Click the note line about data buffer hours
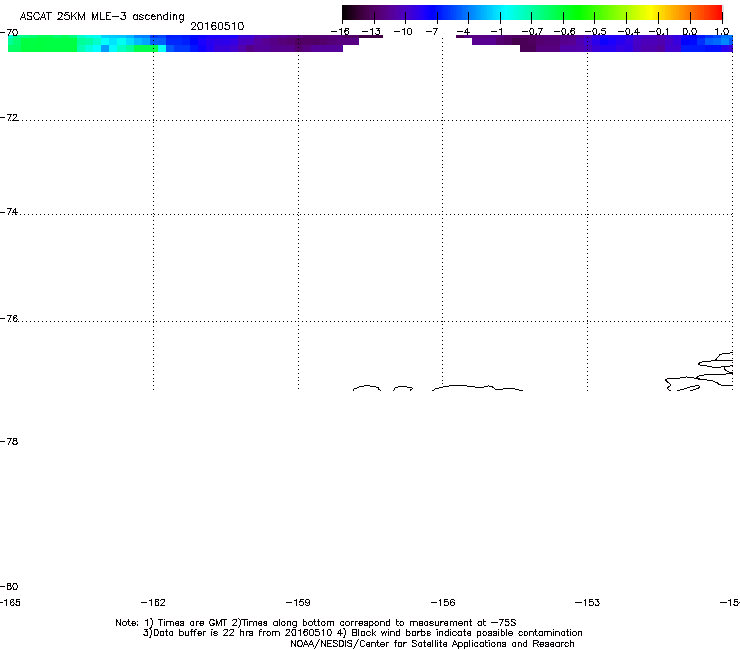 (362, 633)
